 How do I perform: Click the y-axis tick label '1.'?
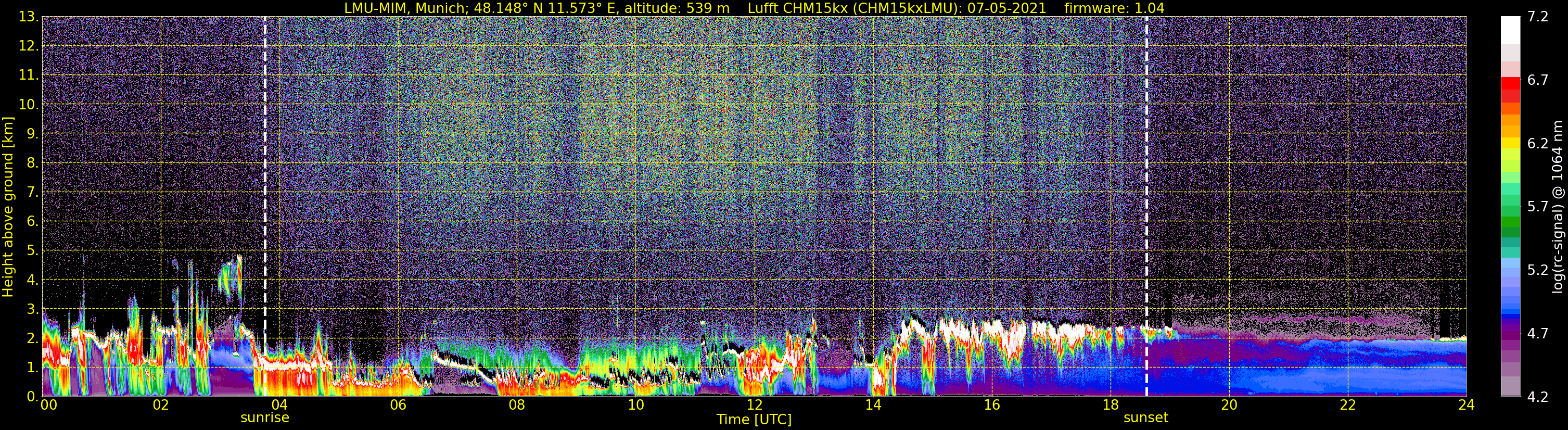[x=32, y=367]
